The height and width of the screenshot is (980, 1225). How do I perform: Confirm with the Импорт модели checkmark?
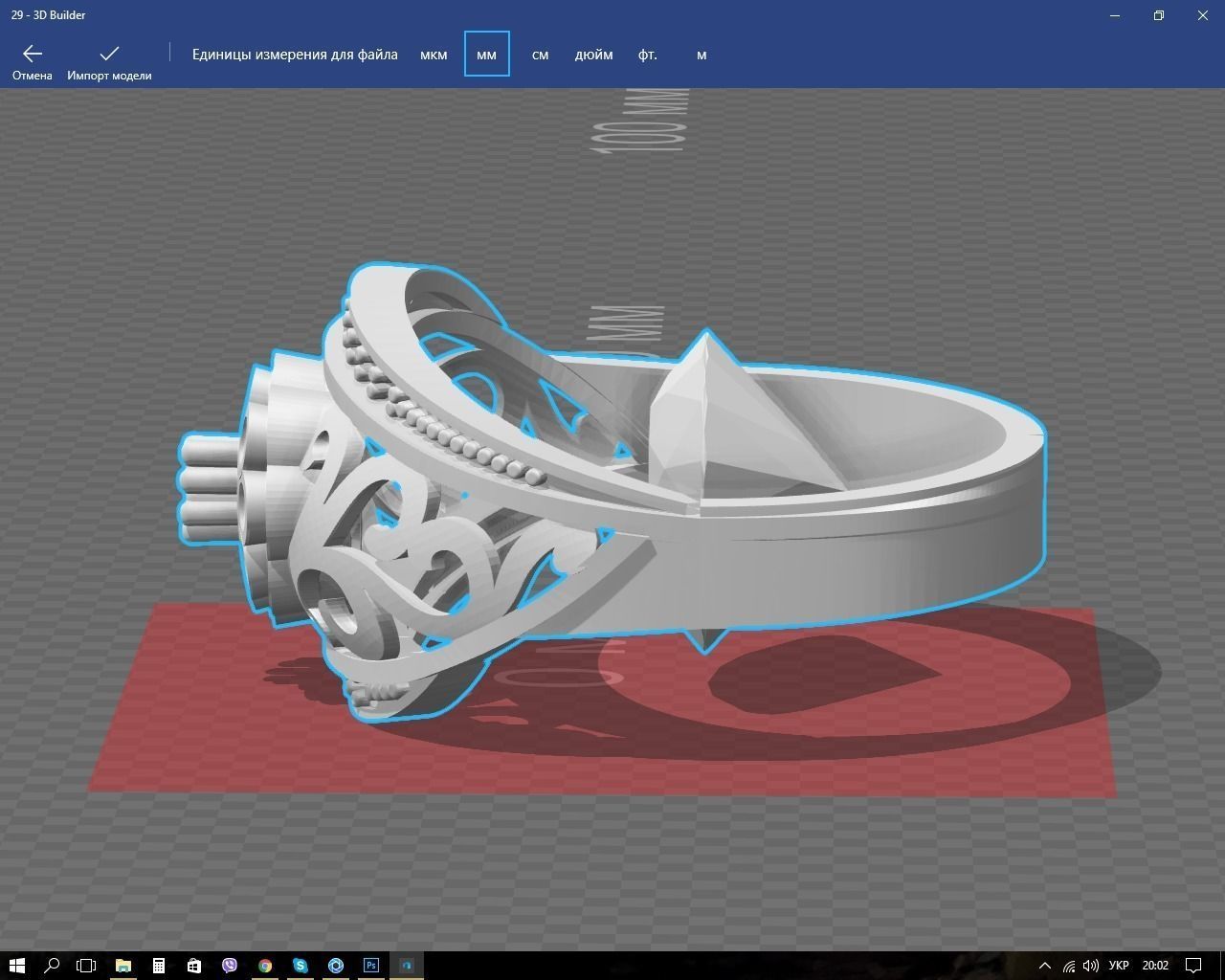[109, 61]
